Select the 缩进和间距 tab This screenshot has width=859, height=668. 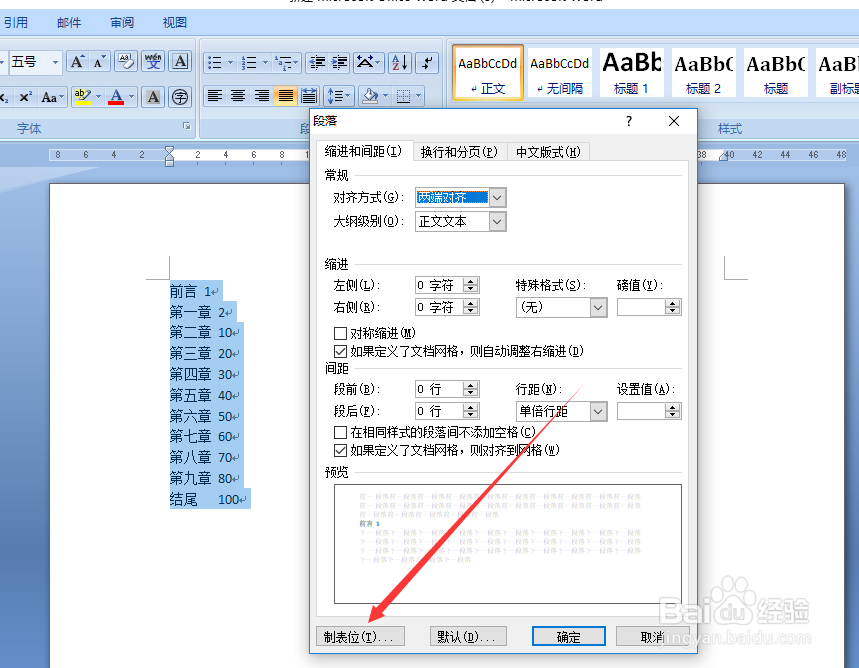[363, 151]
